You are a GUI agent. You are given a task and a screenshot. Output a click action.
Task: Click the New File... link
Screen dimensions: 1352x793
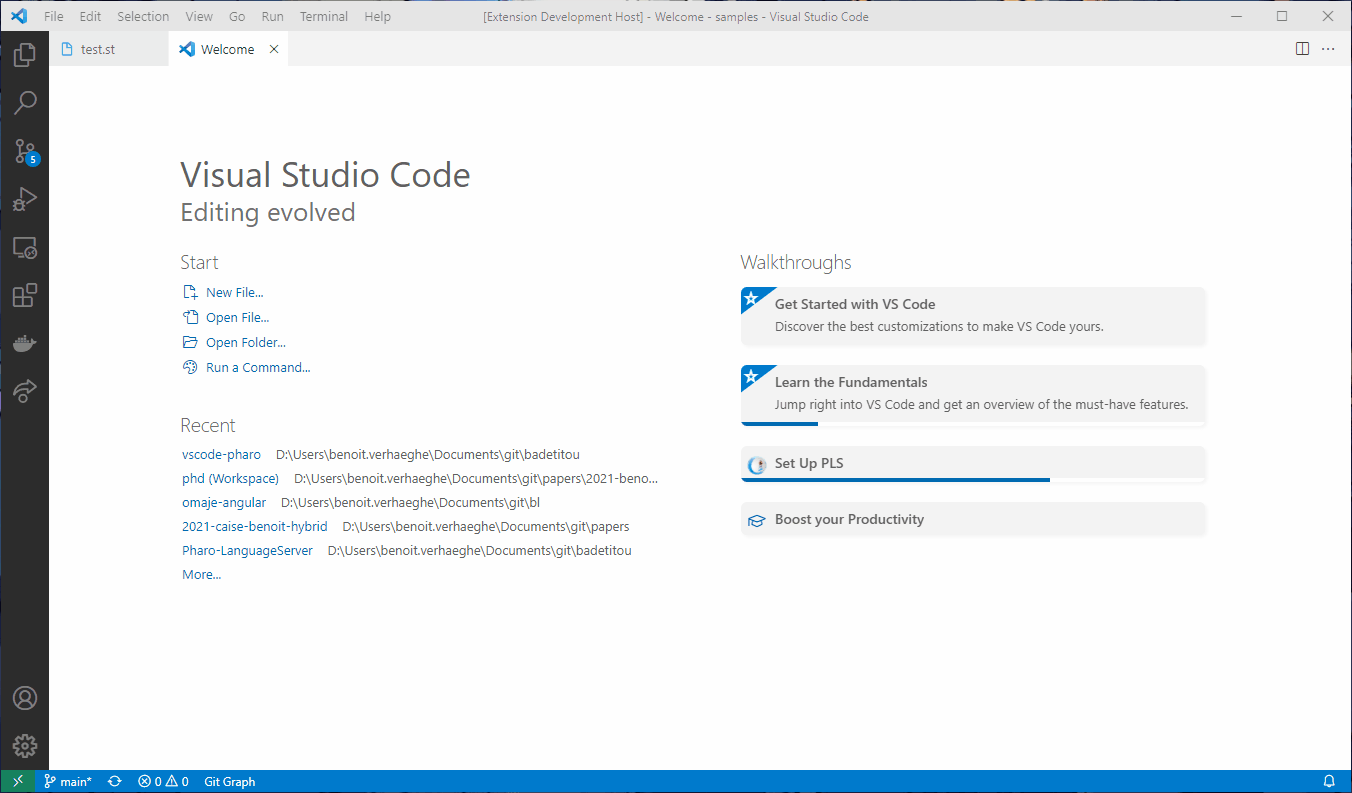pyautogui.click(x=235, y=293)
